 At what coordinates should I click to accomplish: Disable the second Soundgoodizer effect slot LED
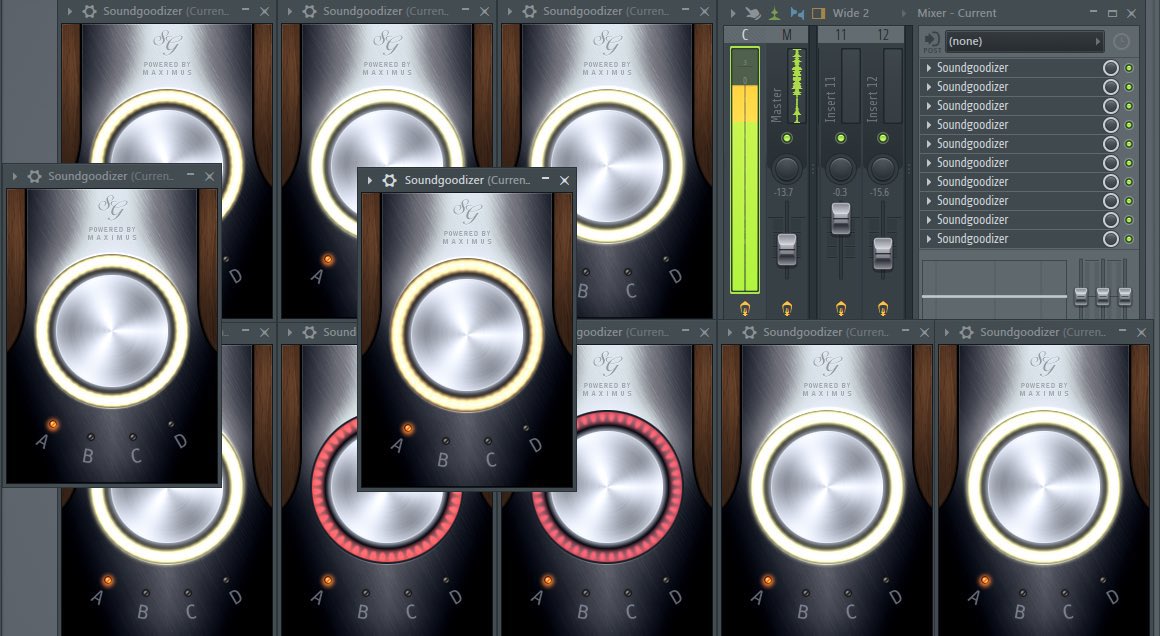point(1129,87)
